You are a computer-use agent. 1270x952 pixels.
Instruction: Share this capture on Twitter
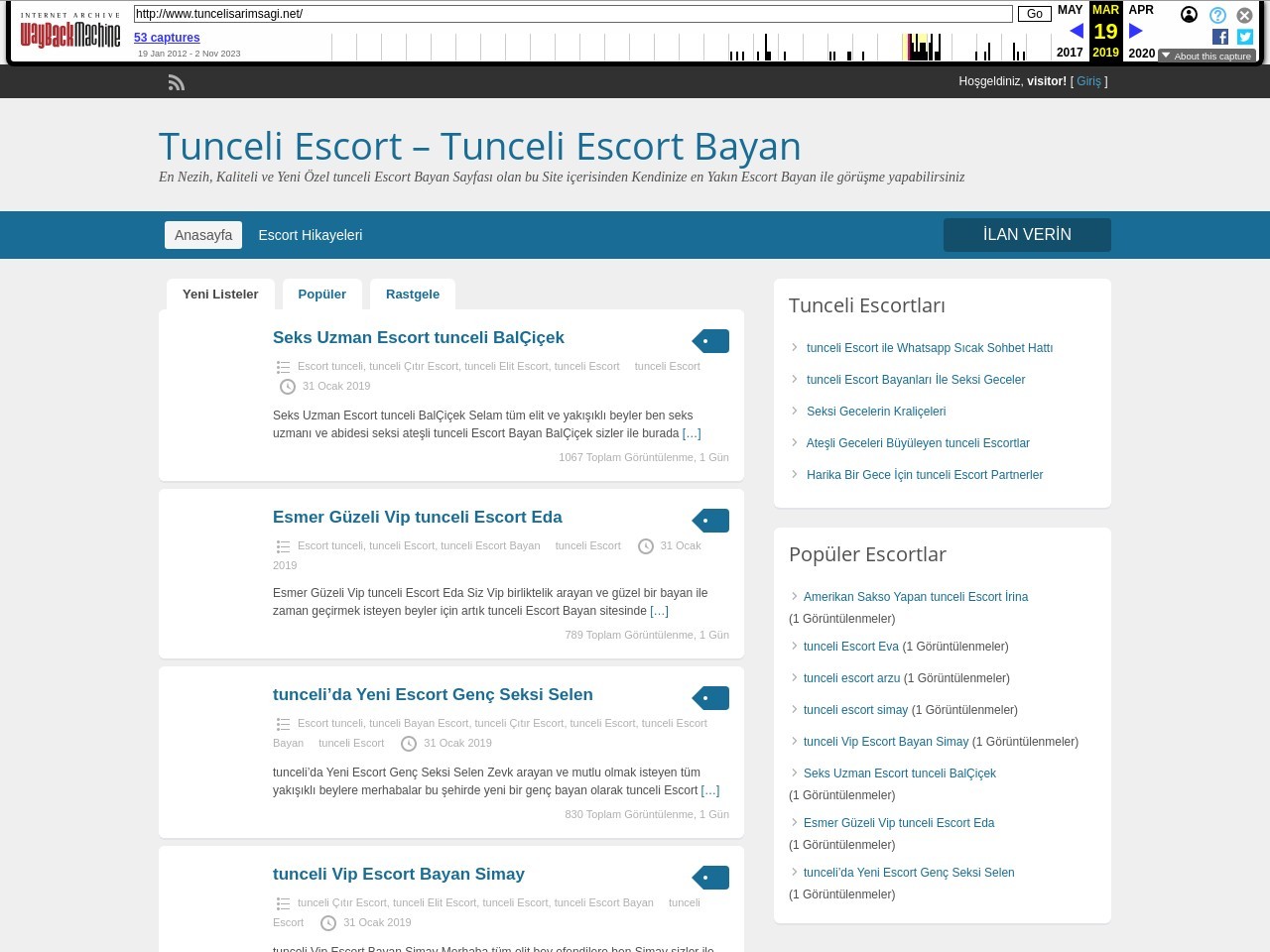pyautogui.click(x=1245, y=37)
